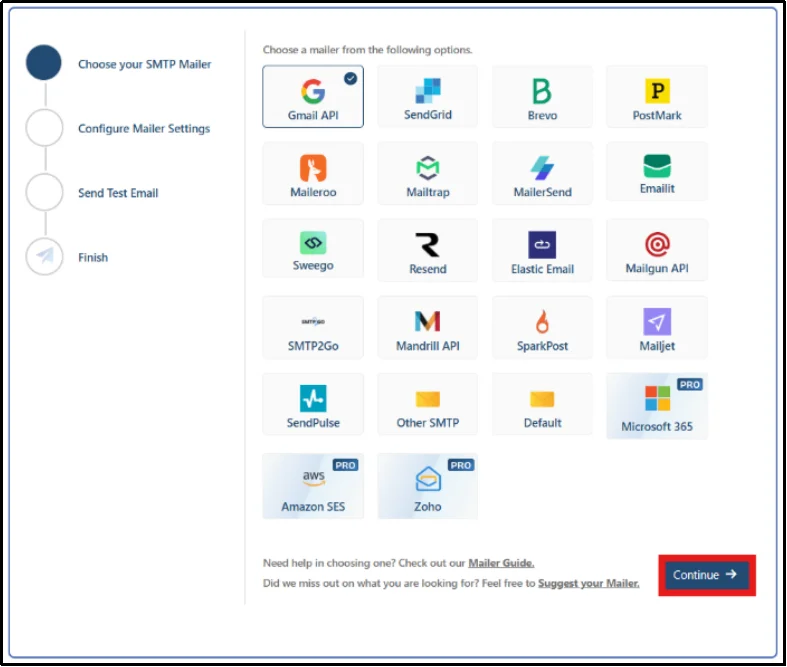787x667 pixels.
Task: Select the SMTP2Go mailer card
Action: point(313,327)
